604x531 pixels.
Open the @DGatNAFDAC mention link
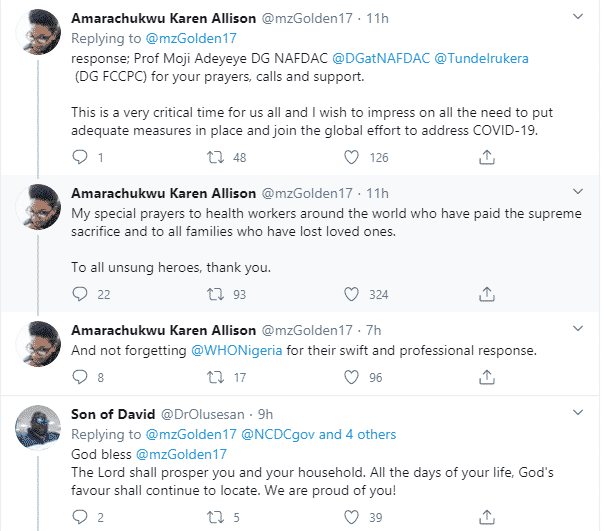[379, 59]
